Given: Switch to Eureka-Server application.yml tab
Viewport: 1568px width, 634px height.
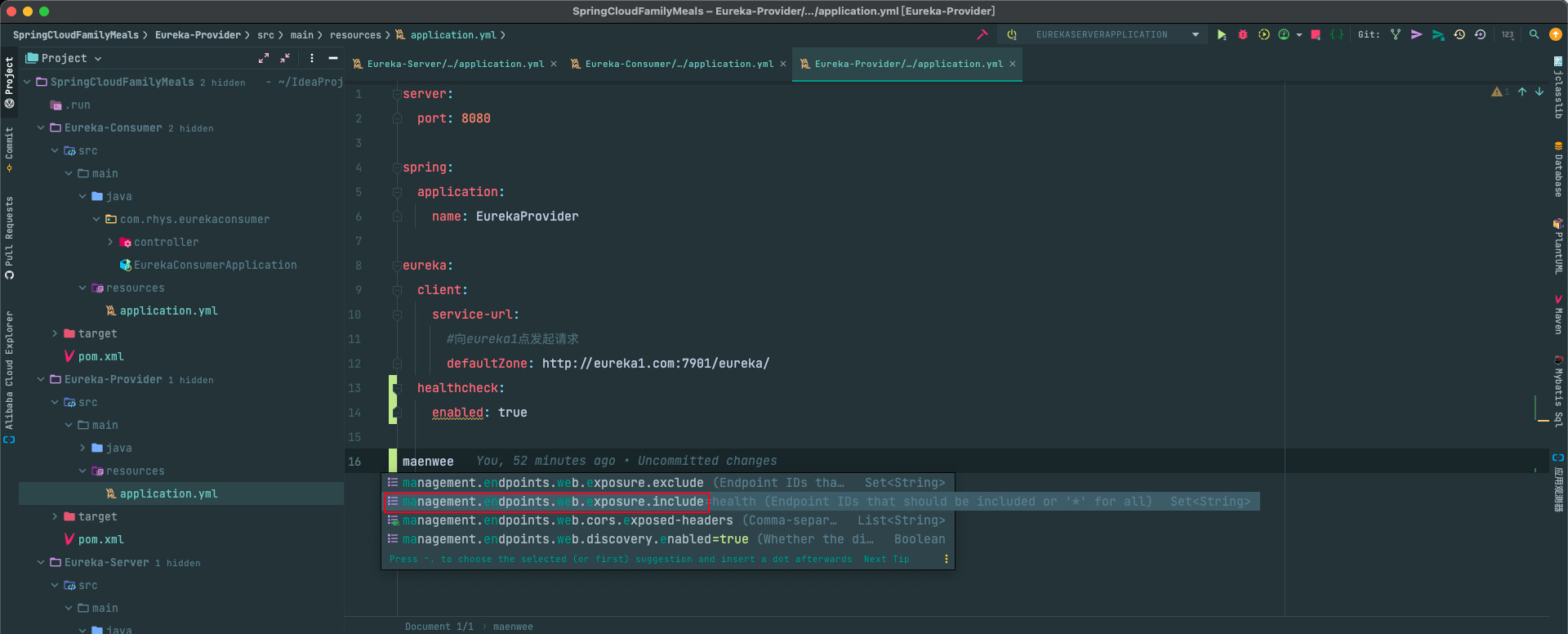Looking at the screenshot, I should pos(455,64).
